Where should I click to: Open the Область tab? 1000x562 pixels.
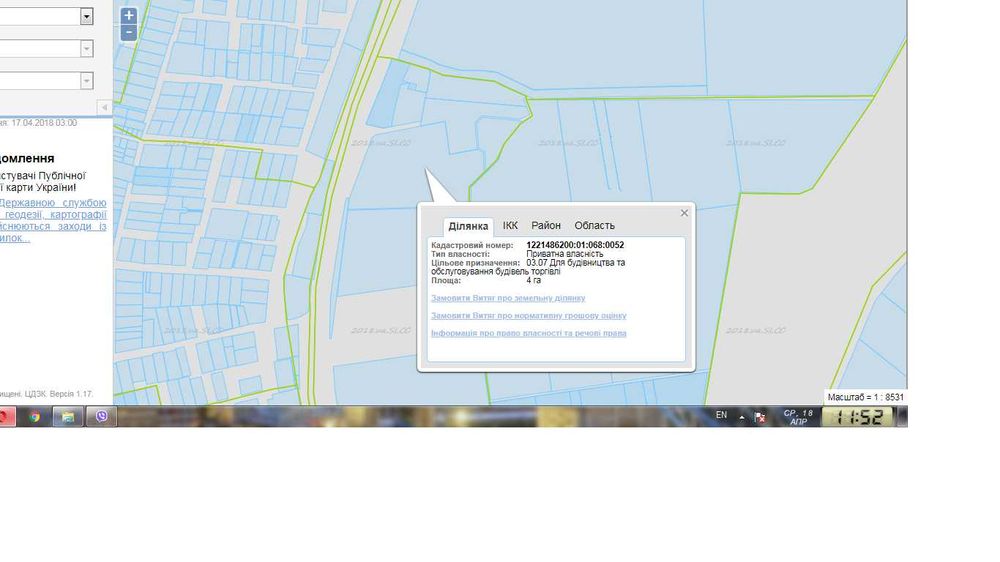pos(594,226)
